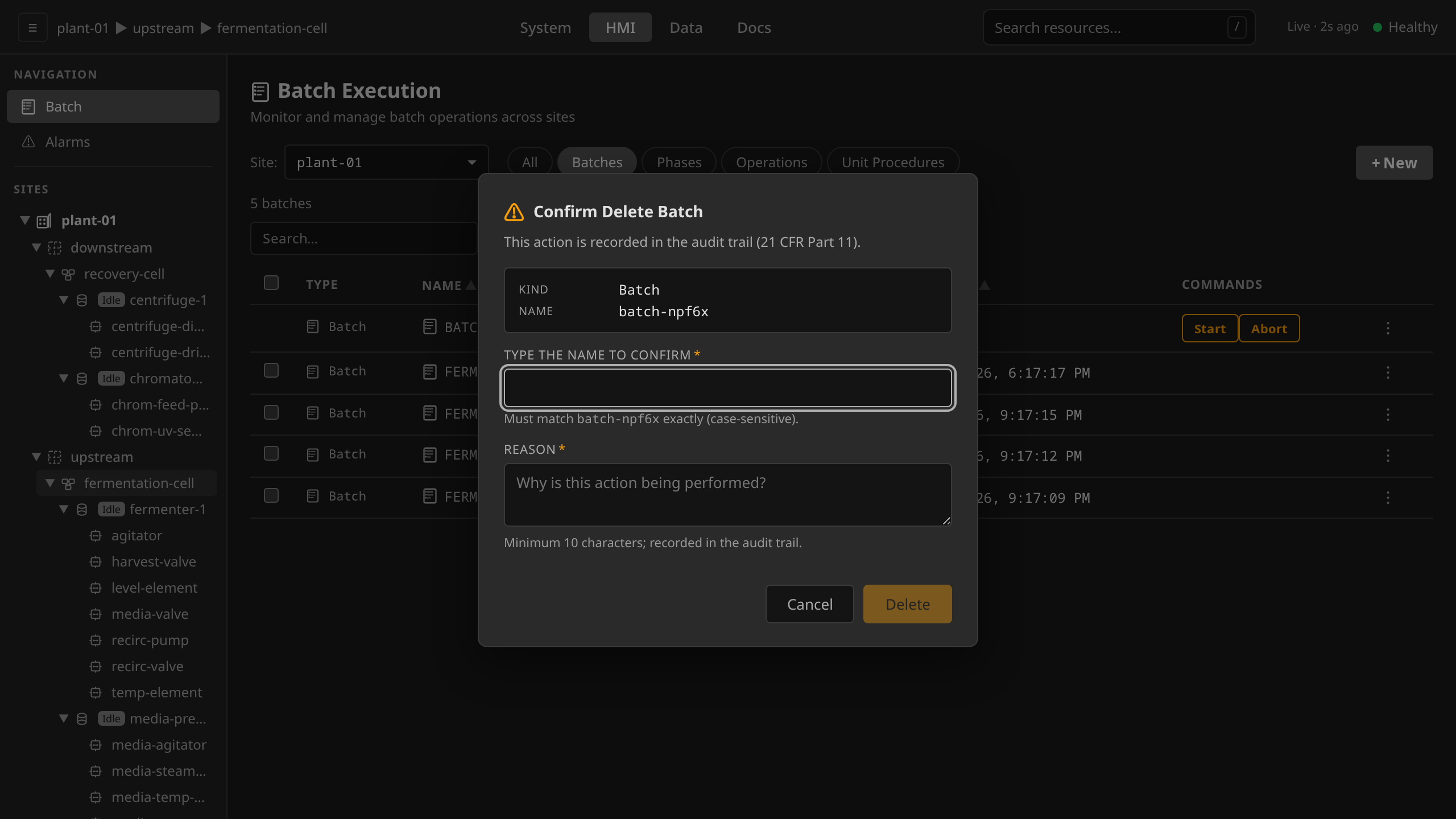Click the Batch navigation icon in sidebar

pos(28,106)
